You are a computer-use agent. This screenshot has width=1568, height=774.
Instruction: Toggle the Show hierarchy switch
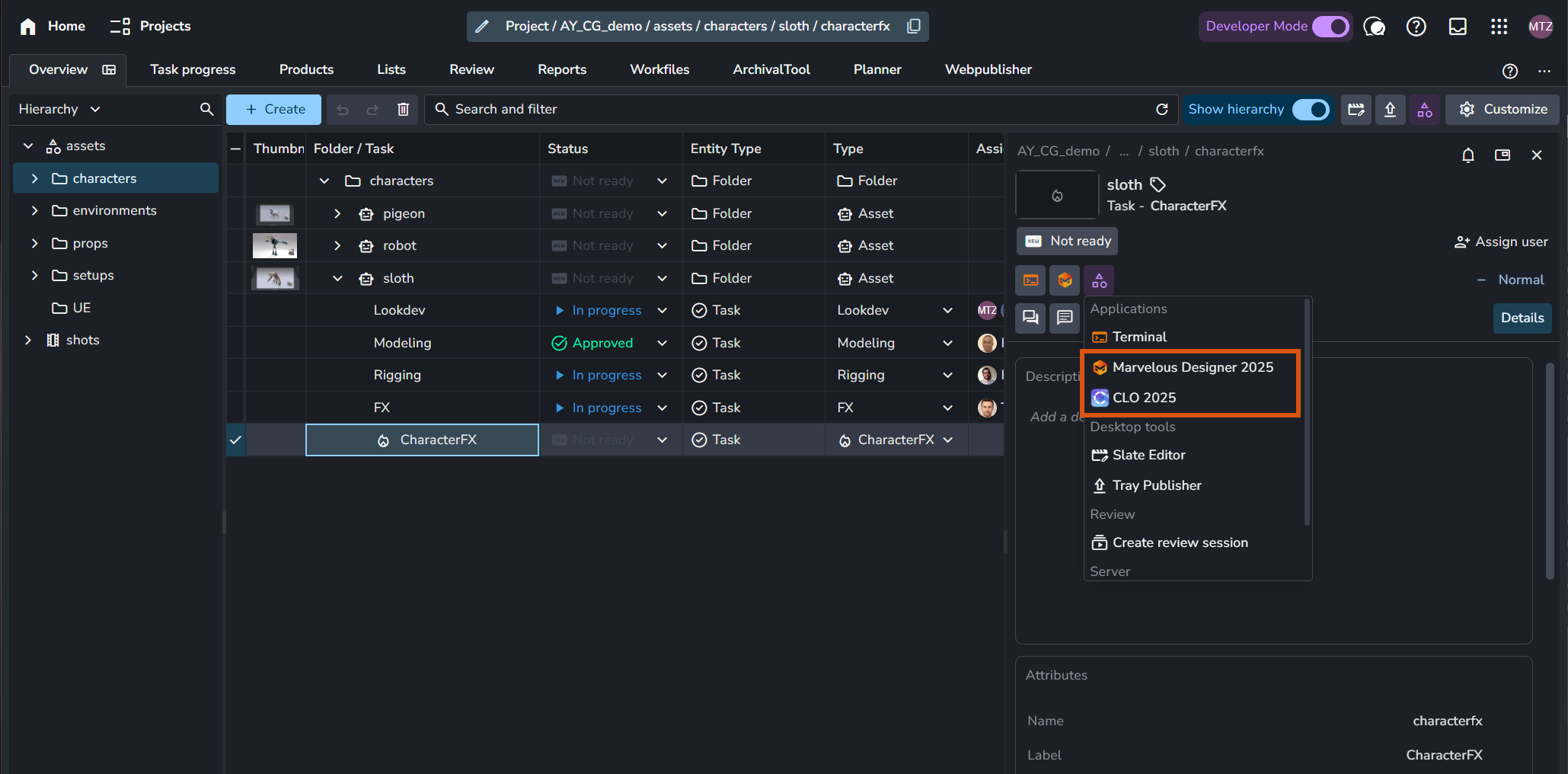(x=1311, y=110)
